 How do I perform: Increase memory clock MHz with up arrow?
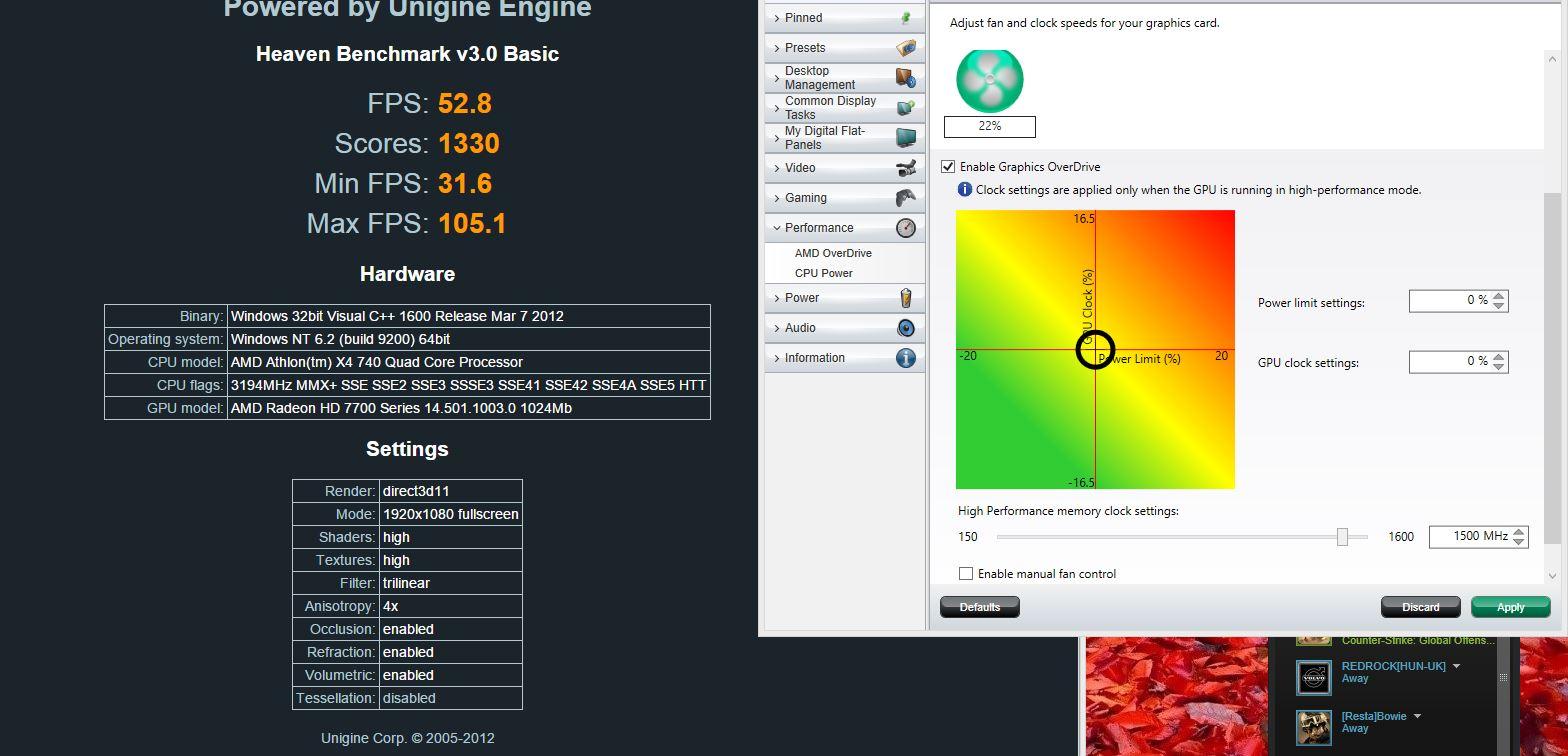tap(1519, 532)
